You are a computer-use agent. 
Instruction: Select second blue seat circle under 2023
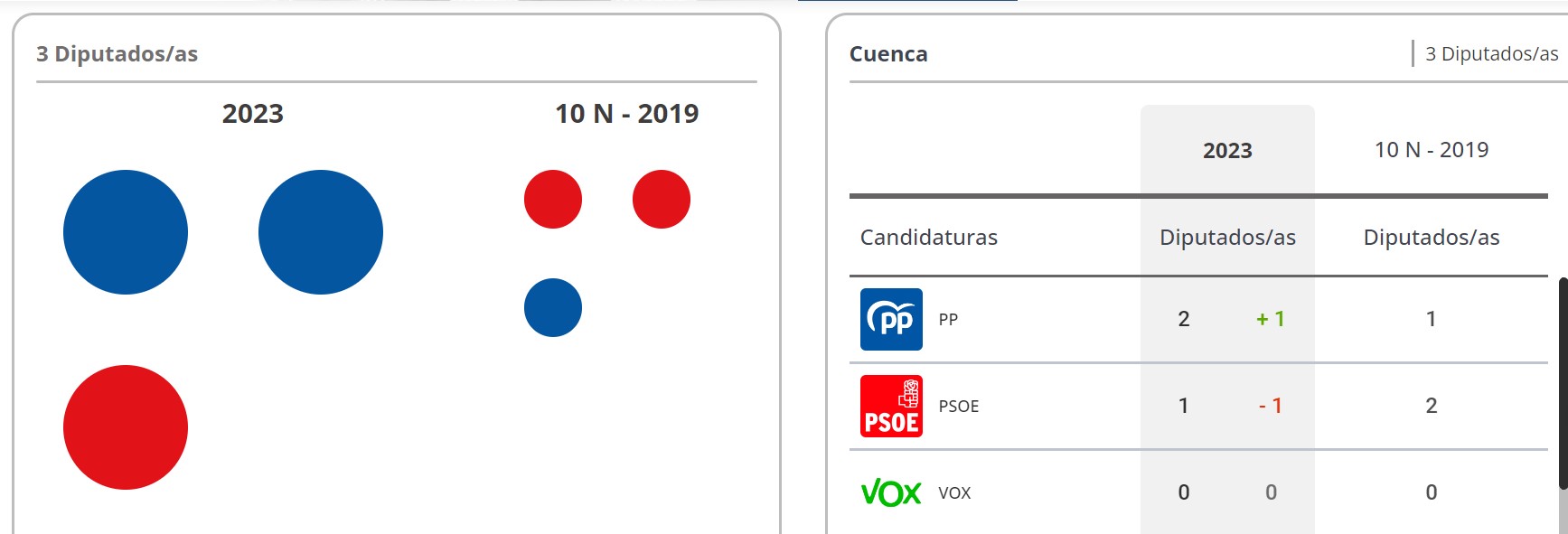tap(321, 232)
